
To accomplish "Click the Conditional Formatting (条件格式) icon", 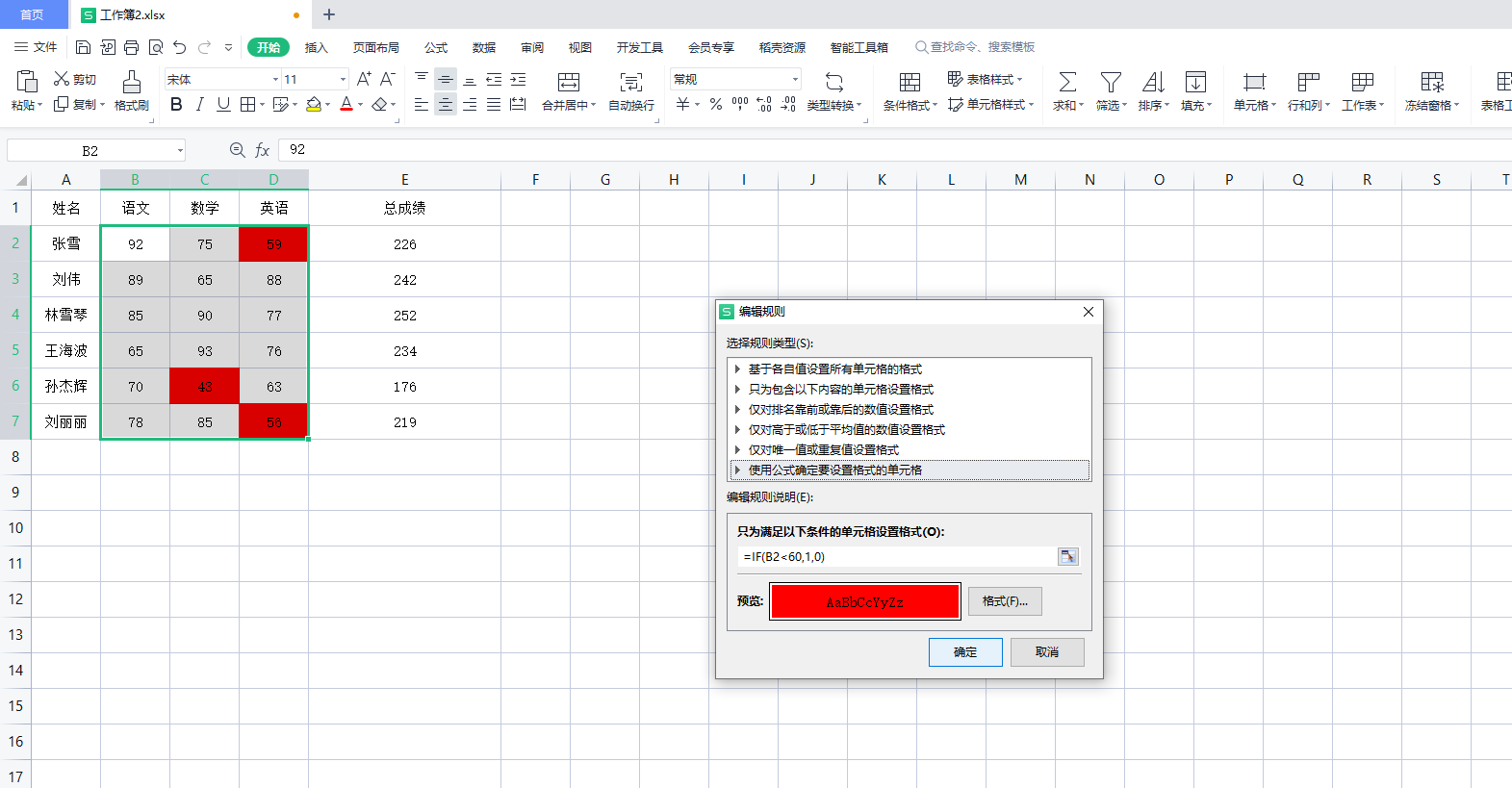I will 910,83.
